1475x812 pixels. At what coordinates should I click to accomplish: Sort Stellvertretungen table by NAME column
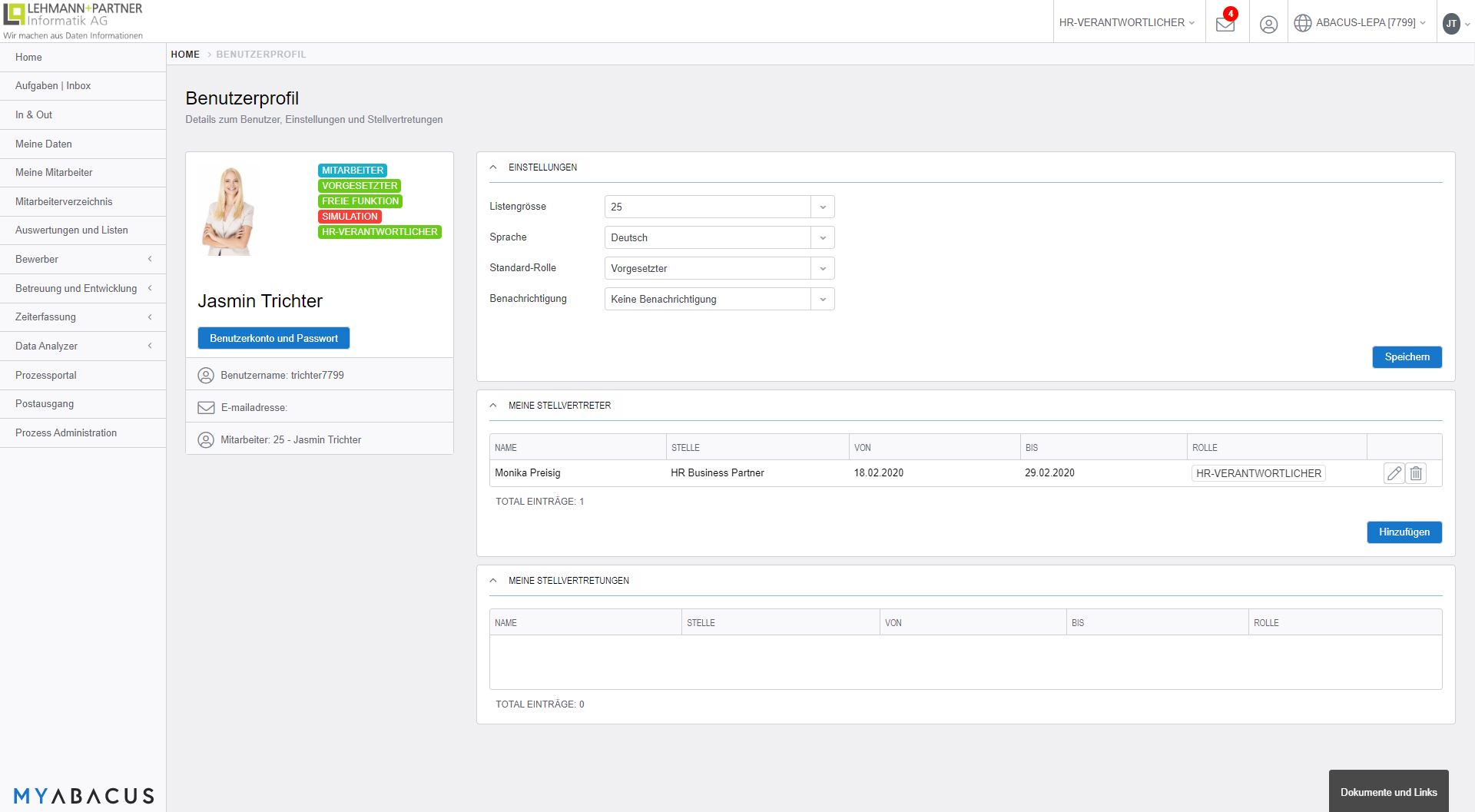pyautogui.click(x=585, y=623)
